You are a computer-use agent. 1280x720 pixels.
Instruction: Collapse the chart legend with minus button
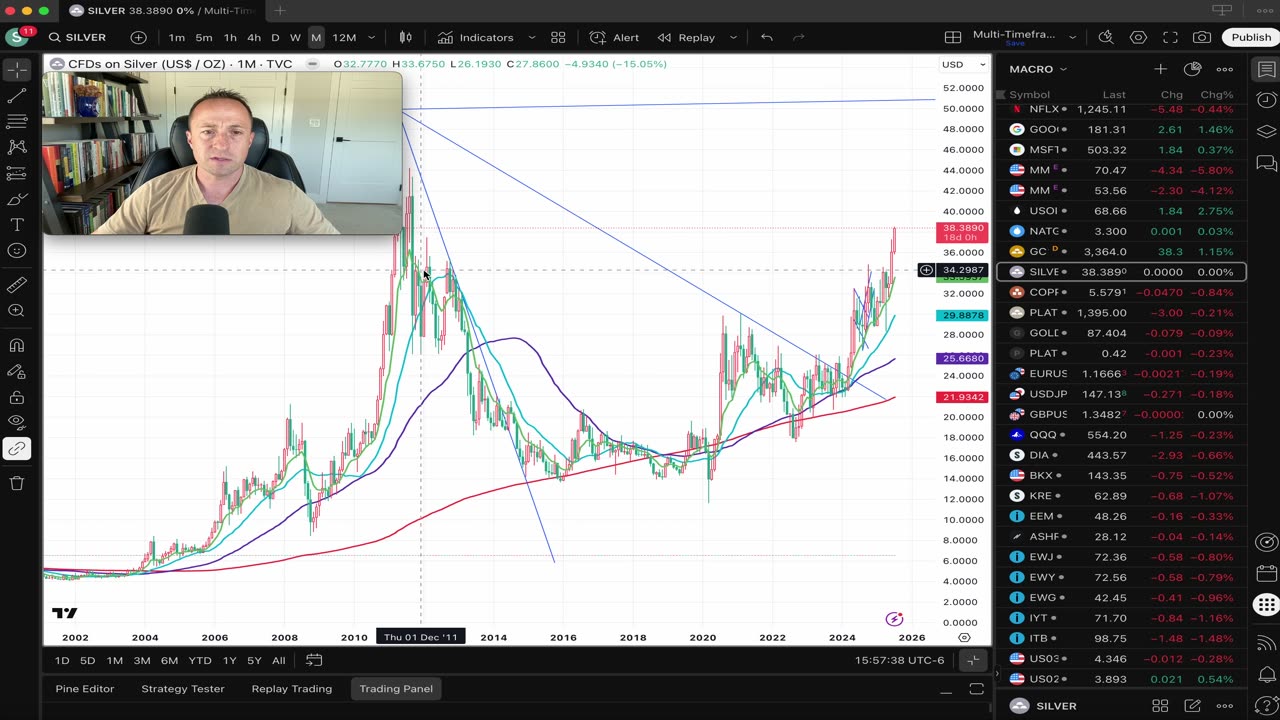(x=313, y=64)
